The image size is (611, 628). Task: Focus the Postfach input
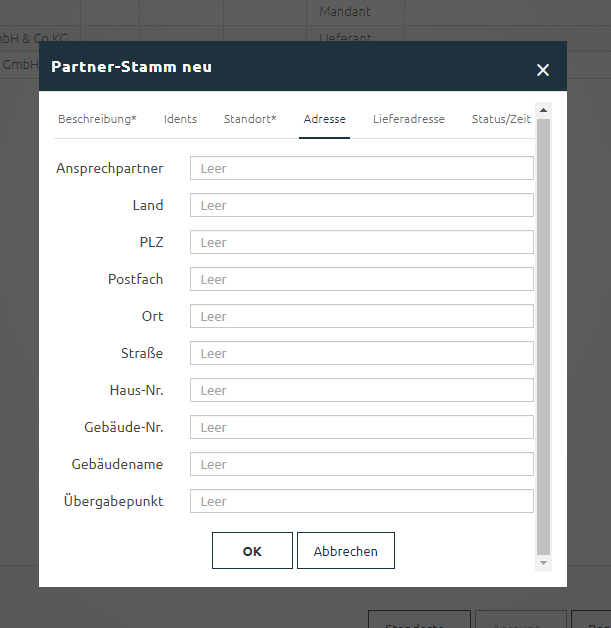(362, 279)
